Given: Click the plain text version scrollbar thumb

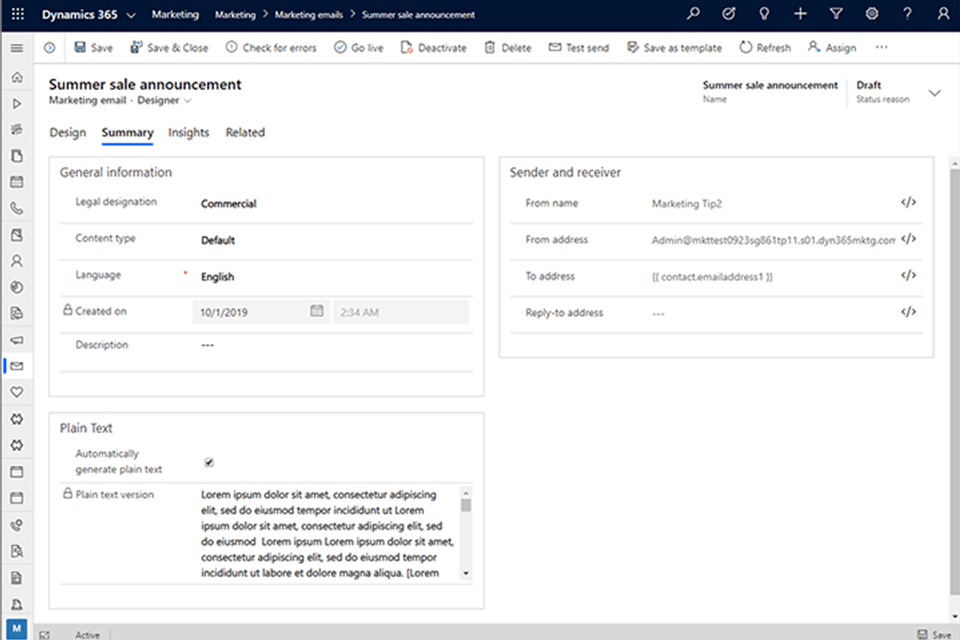Looking at the screenshot, I should (x=465, y=505).
